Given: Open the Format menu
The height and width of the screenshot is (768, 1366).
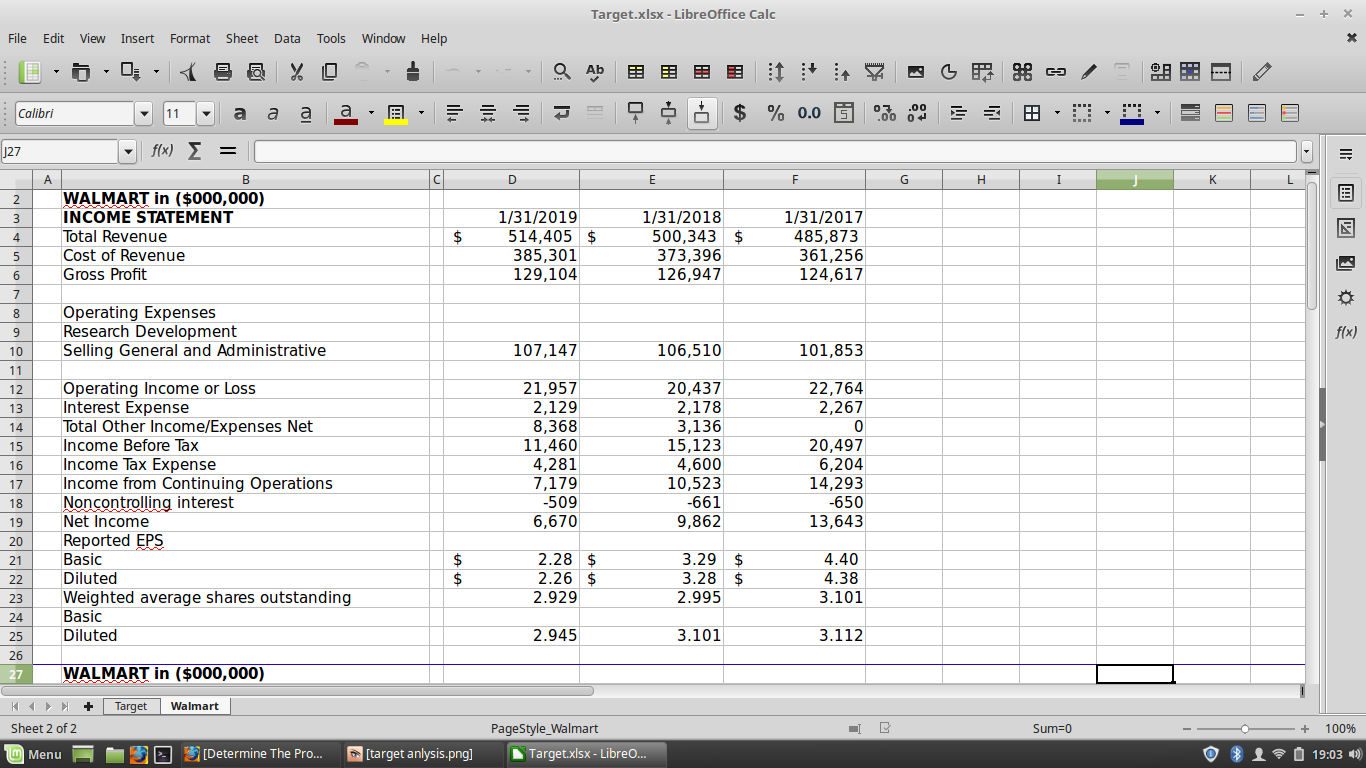Looking at the screenshot, I should coord(190,38).
